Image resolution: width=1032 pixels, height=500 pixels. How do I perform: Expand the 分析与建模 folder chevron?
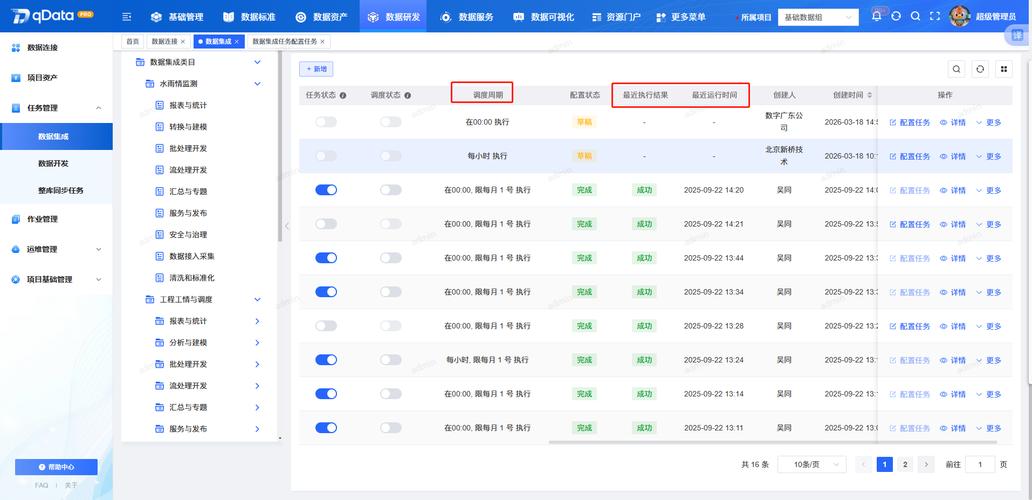click(257, 343)
